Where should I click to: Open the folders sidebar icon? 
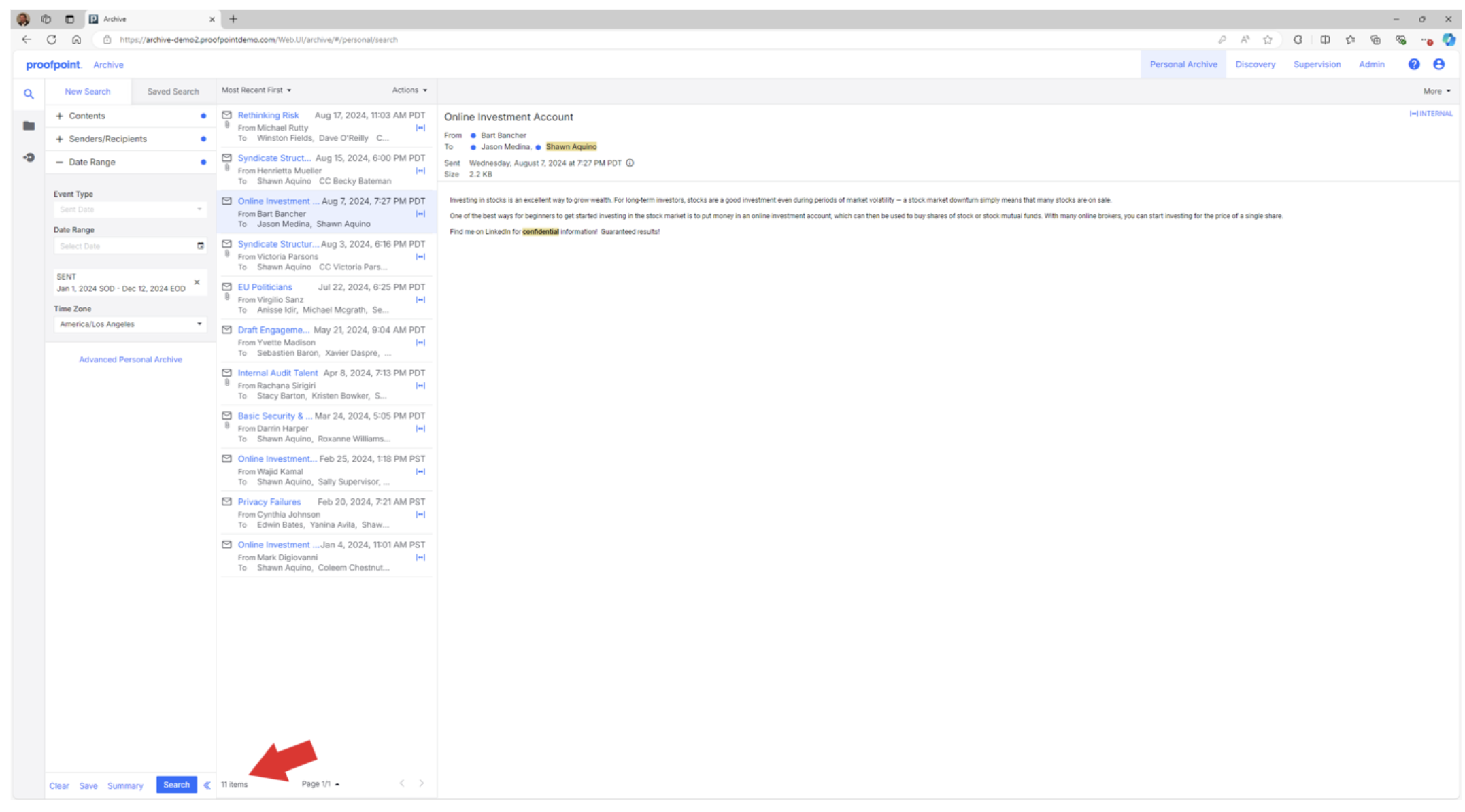(29, 126)
